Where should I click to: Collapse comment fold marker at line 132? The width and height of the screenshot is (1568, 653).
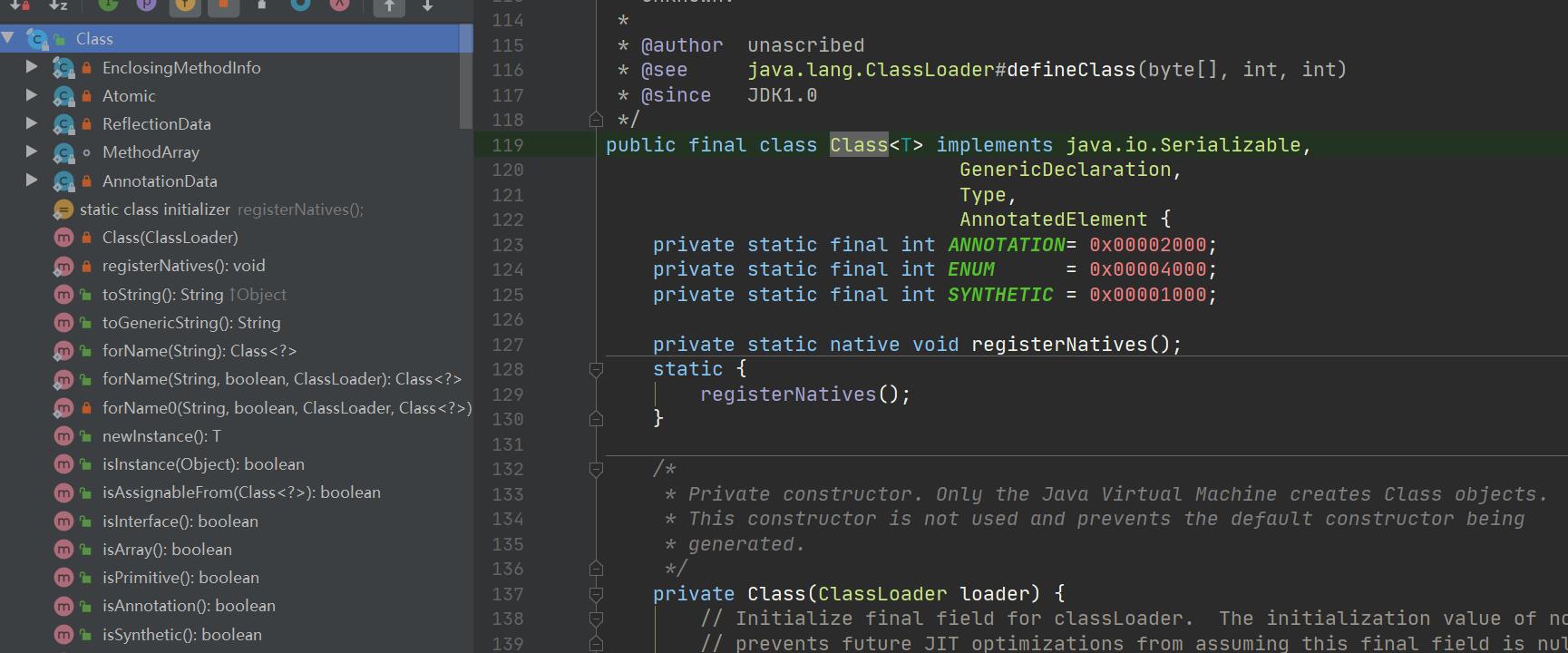(x=596, y=469)
